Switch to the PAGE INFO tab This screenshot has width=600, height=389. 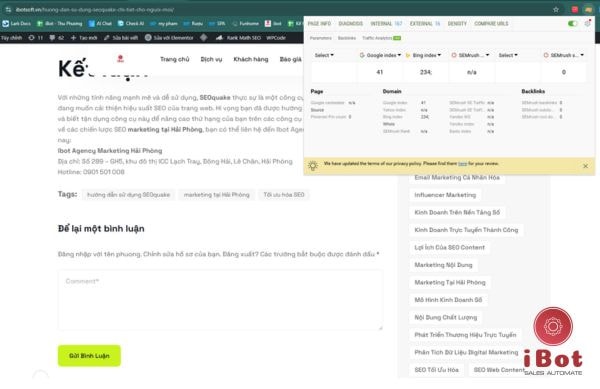coord(319,23)
